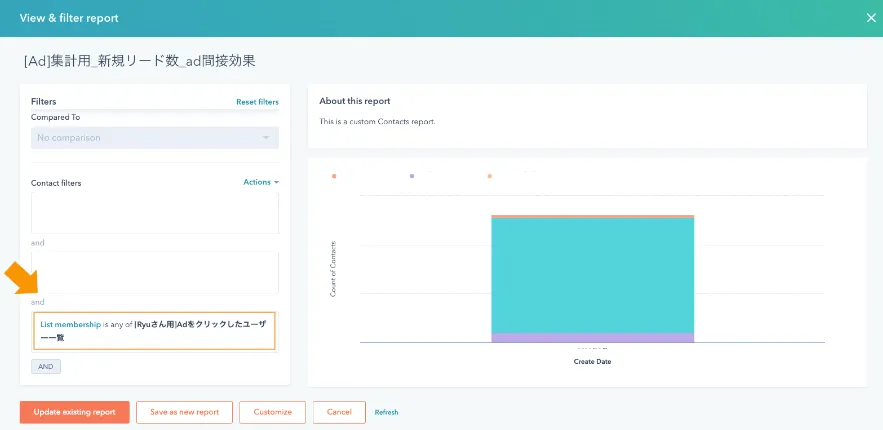
Task: Click the Reset filters link
Action: coord(257,102)
